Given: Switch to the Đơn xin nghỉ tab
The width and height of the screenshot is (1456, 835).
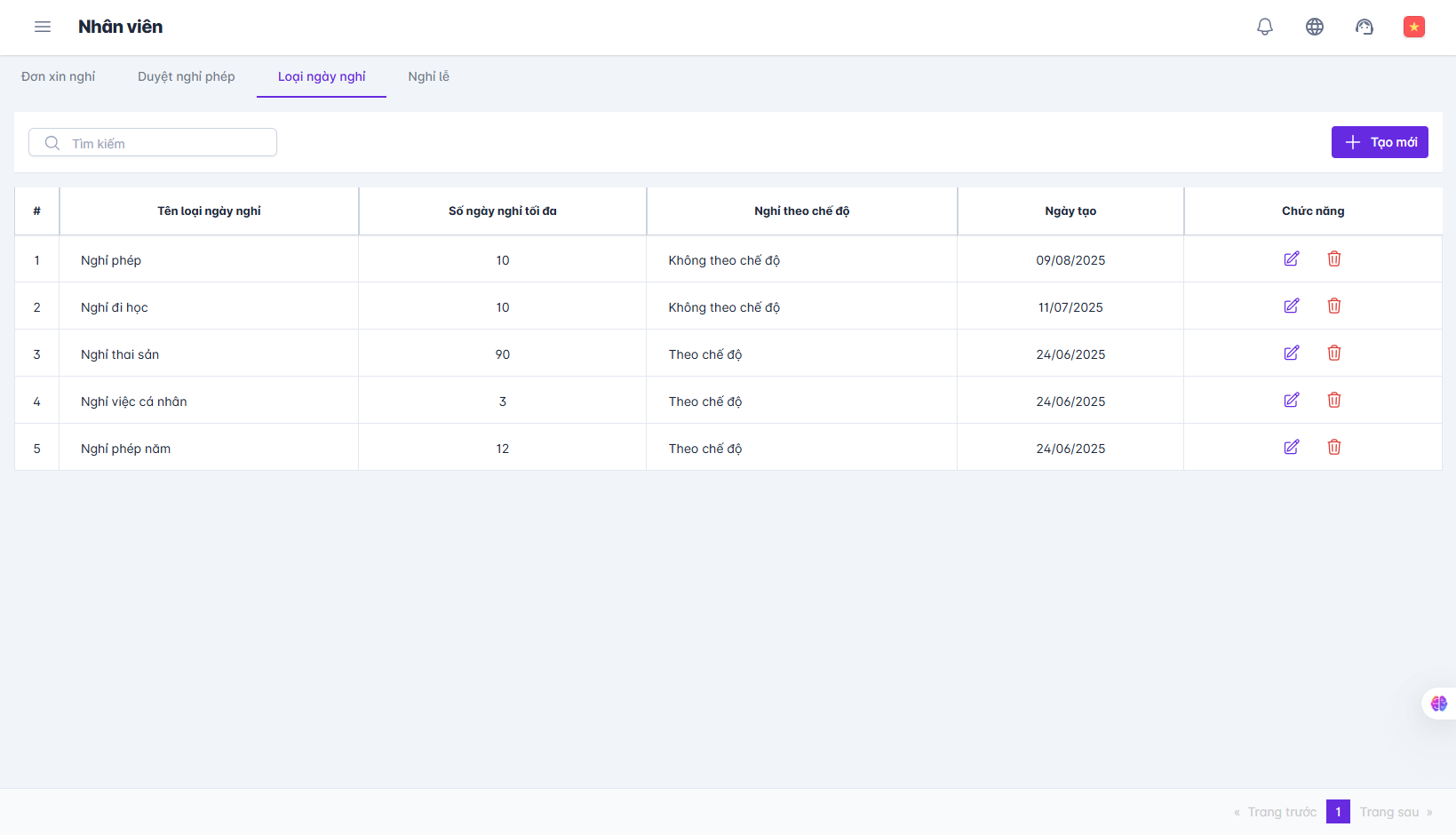Looking at the screenshot, I should [x=59, y=76].
